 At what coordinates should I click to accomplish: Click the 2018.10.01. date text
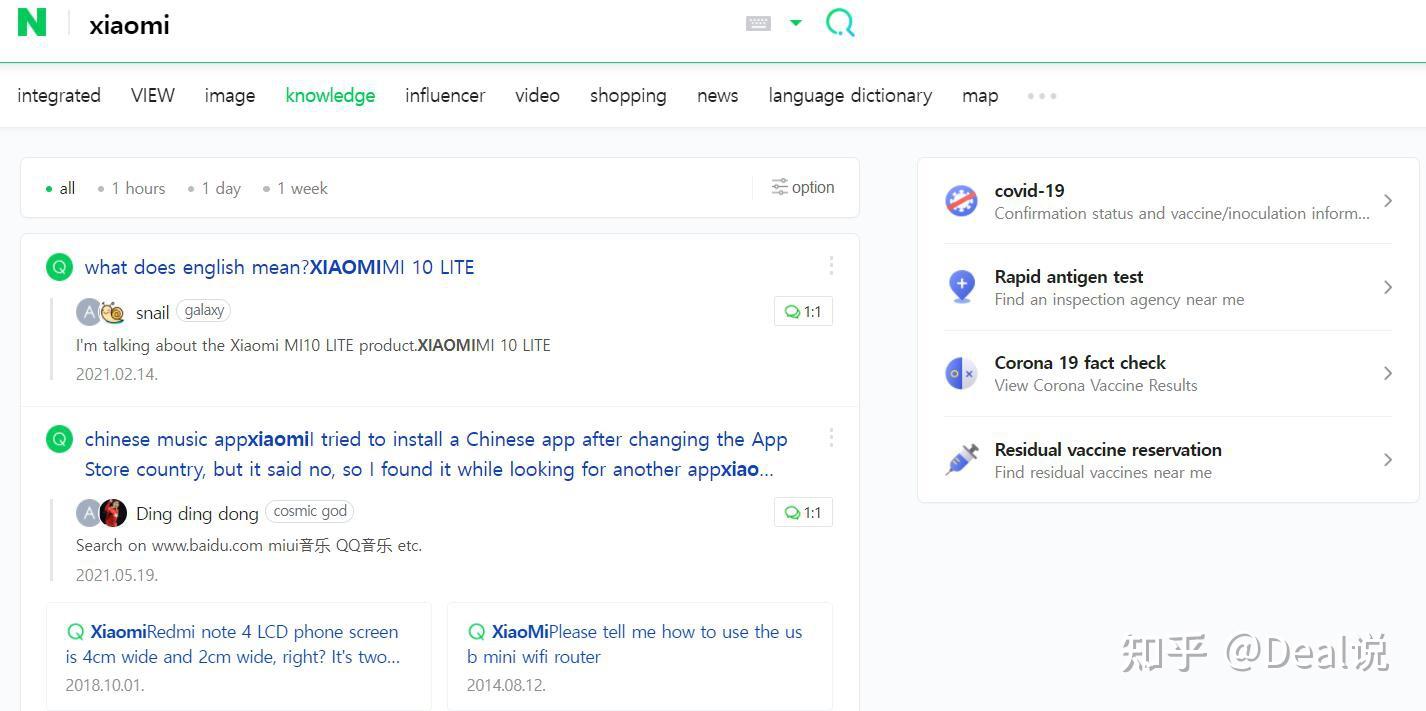[x=105, y=685]
